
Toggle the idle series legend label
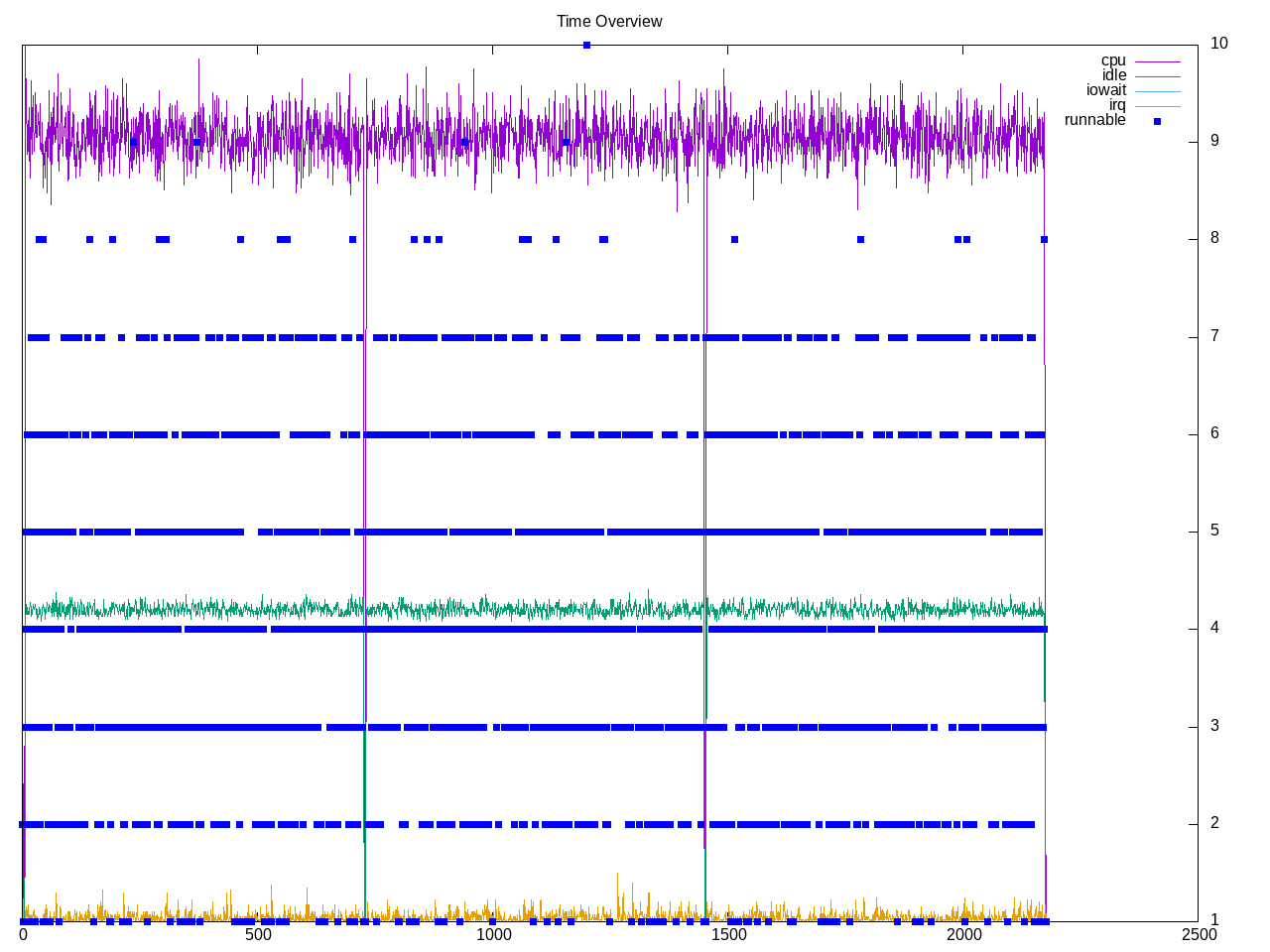tap(1114, 75)
